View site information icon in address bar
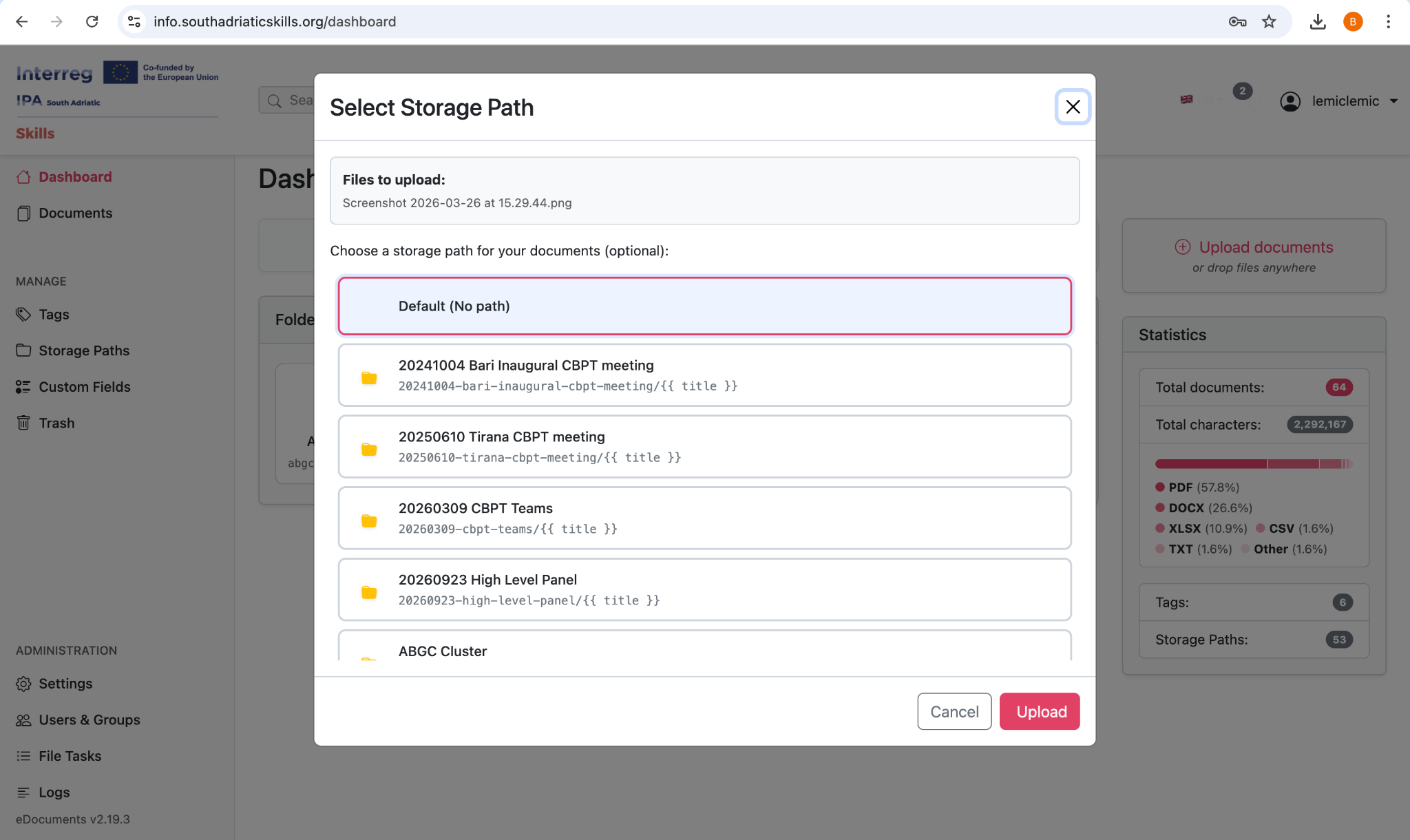This screenshot has width=1410, height=840. tap(134, 21)
